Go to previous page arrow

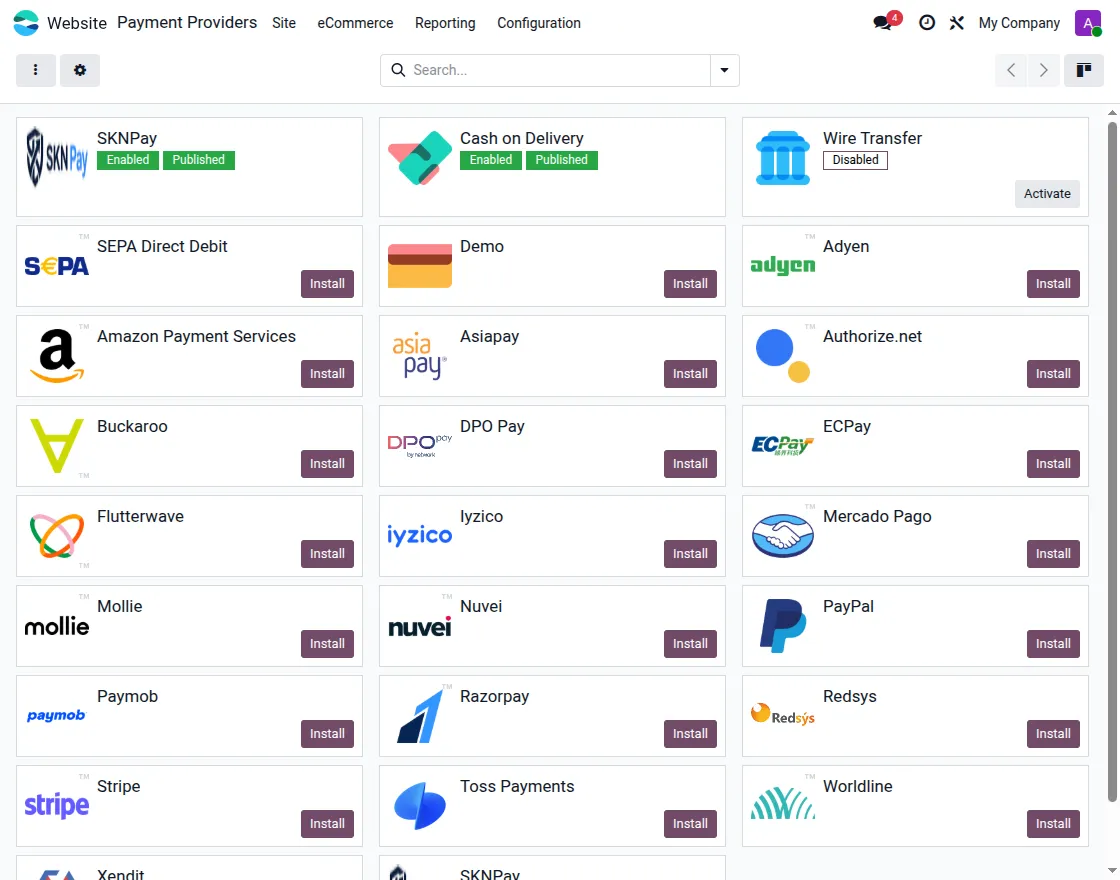pos(1011,70)
